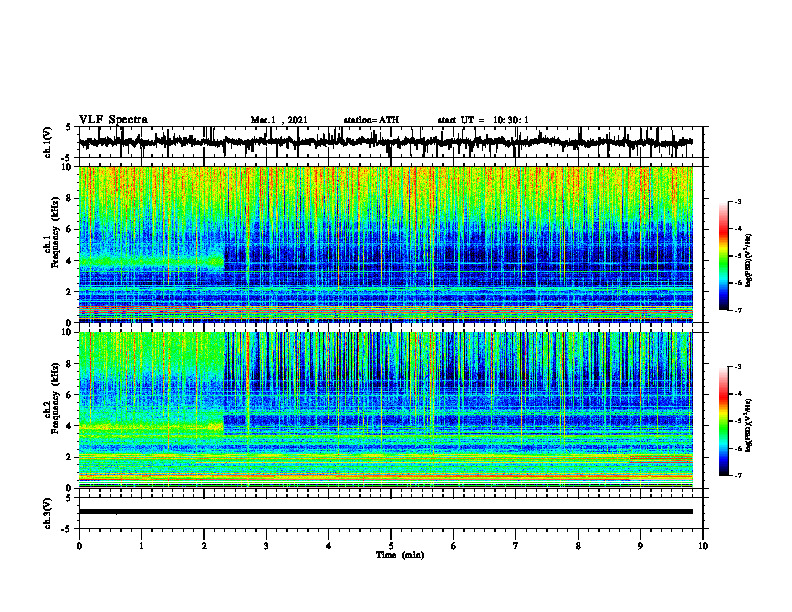Click time axis tick label "1"
The width and height of the screenshot is (792, 612).
tap(141, 546)
